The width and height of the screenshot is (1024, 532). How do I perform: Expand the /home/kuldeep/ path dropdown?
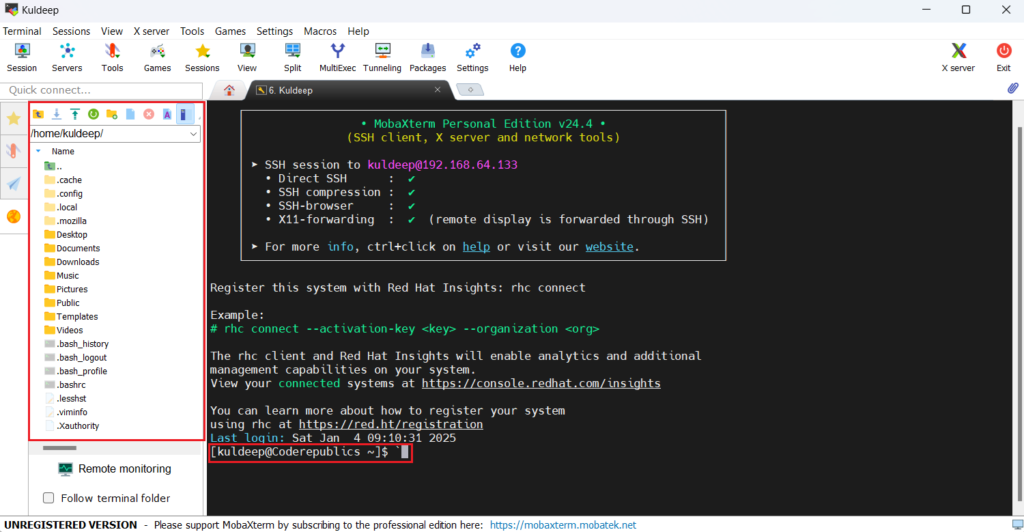(x=194, y=133)
